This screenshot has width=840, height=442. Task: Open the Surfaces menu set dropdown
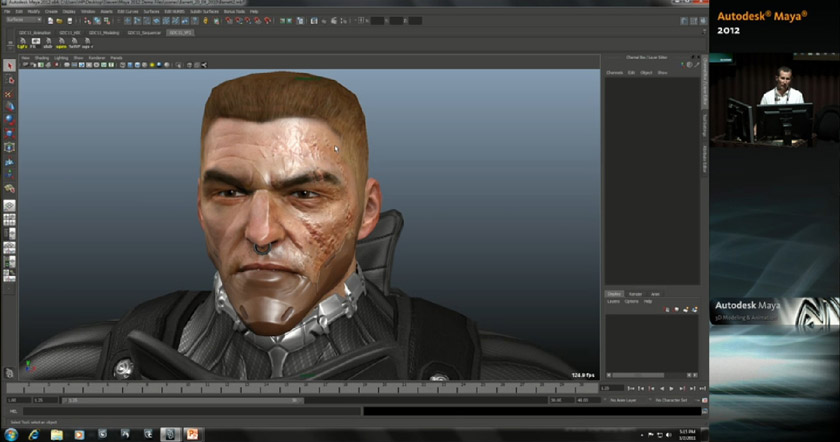(22, 19)
